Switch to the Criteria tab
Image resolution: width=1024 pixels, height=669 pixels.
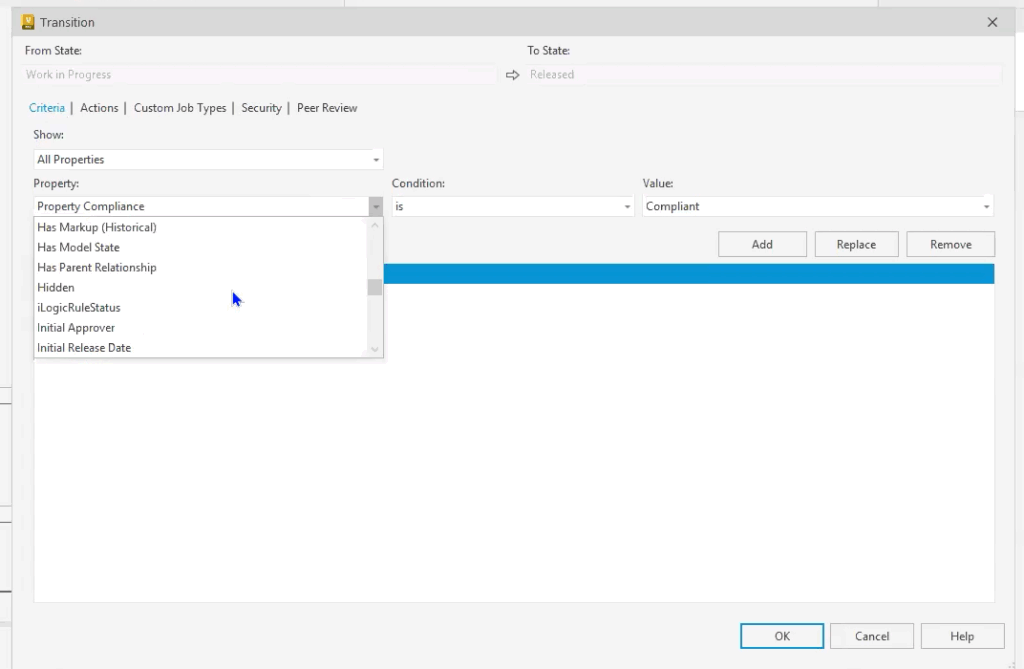(x=46, y=108)
